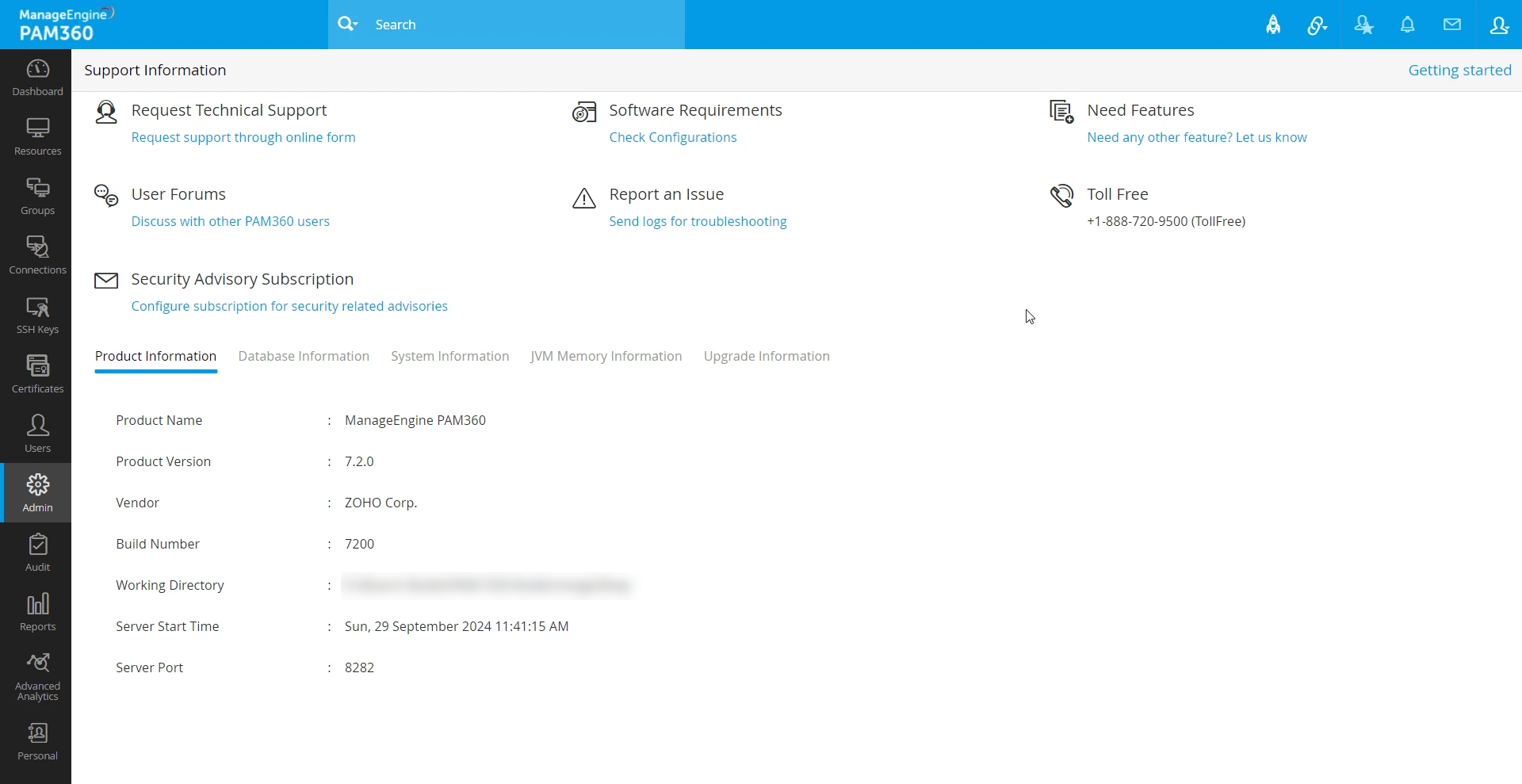
Task: Click the Software Requirements heading
Action: (695, 111)
